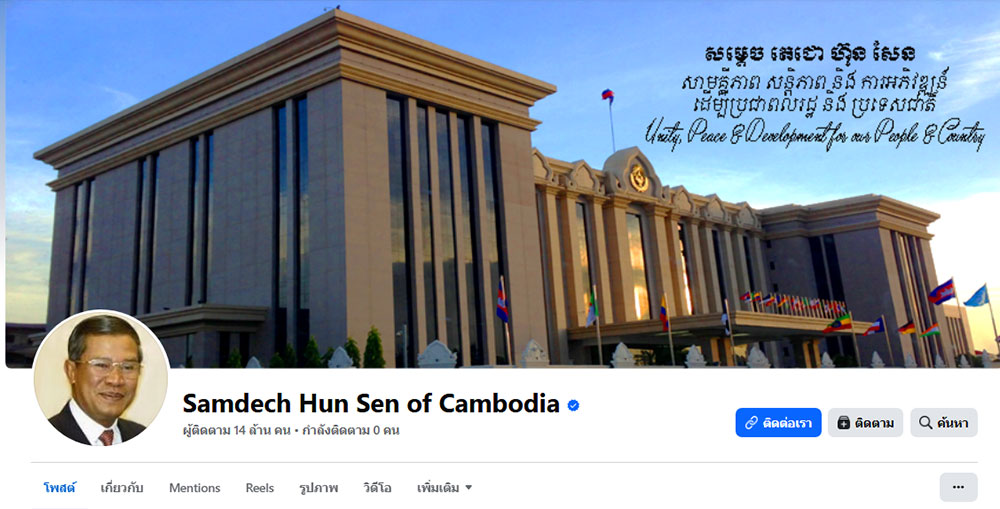Click the ติดต่อเรา contact button
The height and width of the screenshot is (509, 1000).
click(x=778, y=423)
